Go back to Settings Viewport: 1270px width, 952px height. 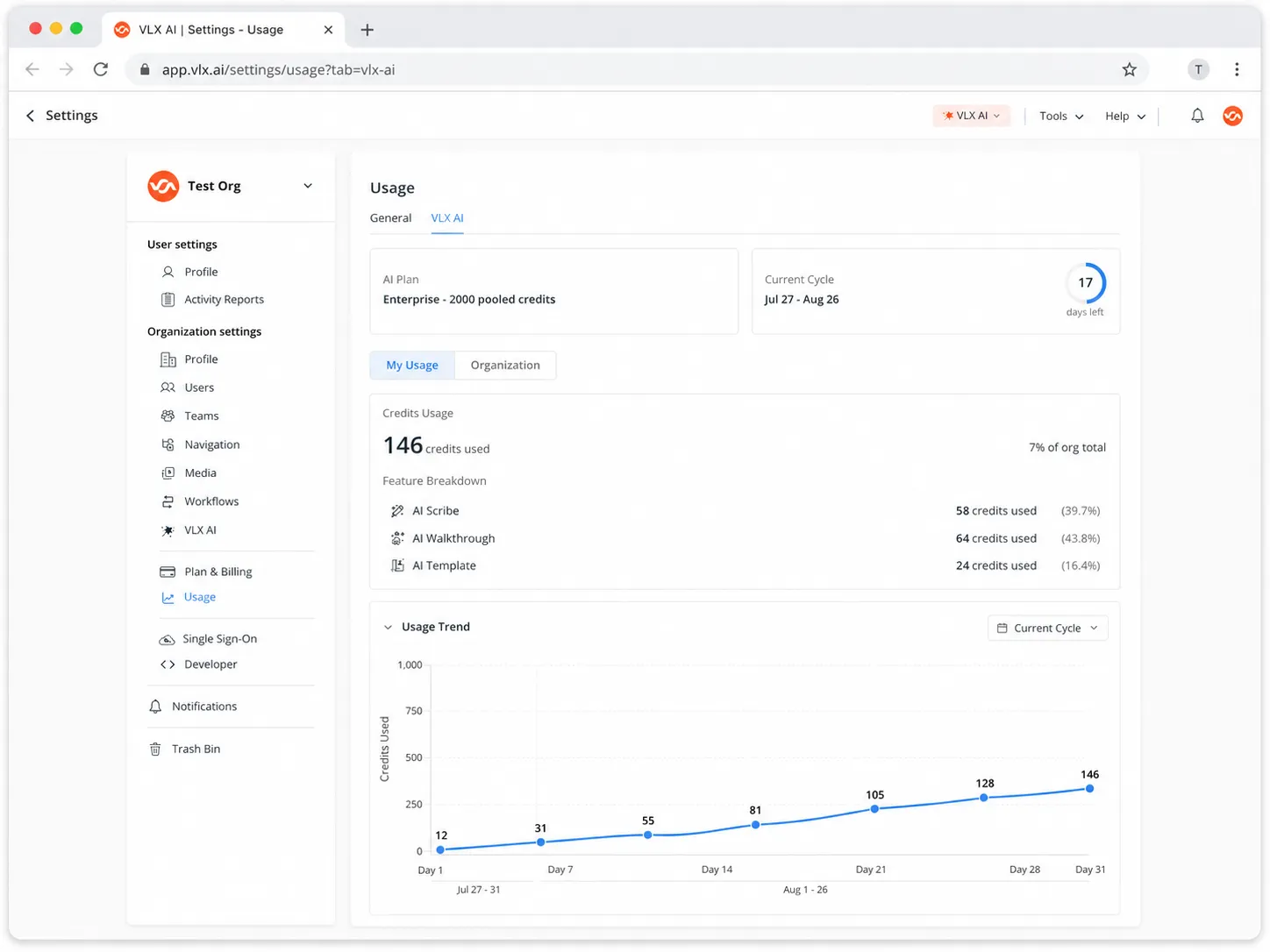[x=61, y=116]
